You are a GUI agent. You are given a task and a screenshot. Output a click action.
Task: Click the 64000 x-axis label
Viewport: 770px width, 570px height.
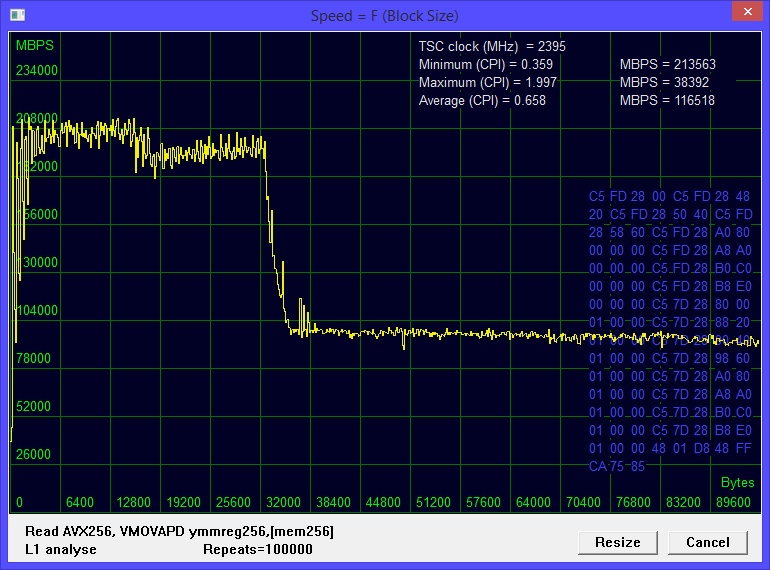(x=533, y=503)
